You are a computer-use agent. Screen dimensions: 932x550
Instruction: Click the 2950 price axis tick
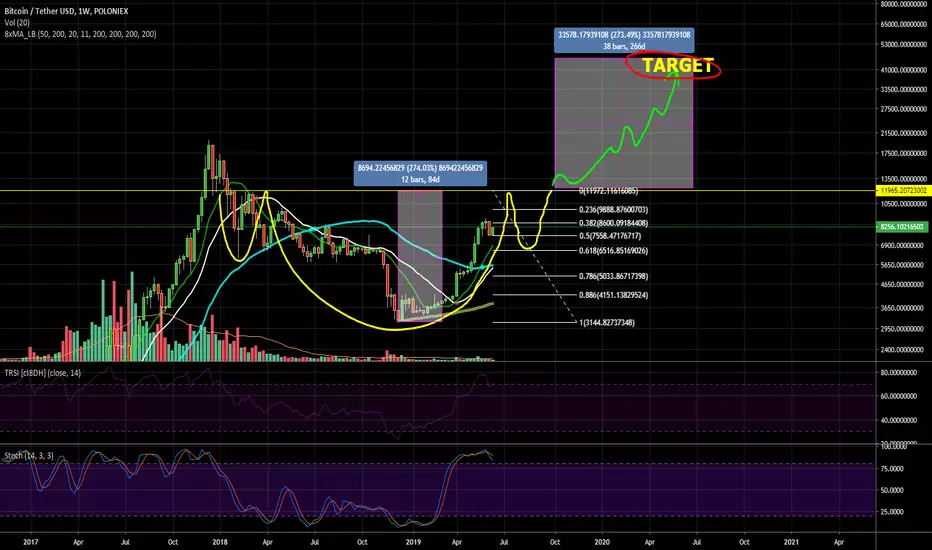point(903,329)
